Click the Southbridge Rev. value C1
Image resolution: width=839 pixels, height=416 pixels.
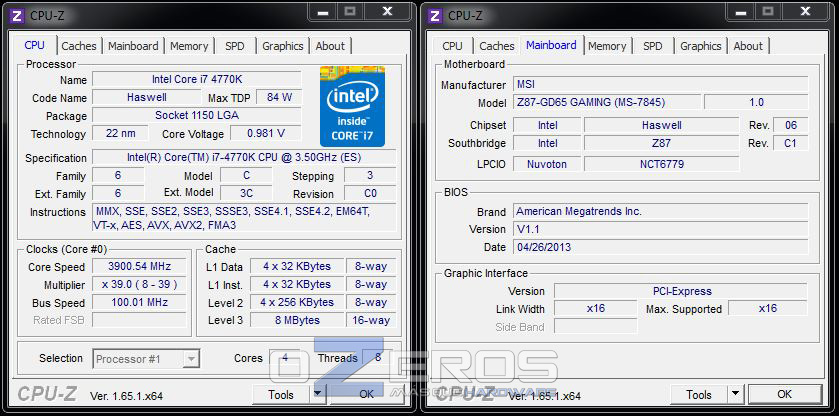point(791,143)
